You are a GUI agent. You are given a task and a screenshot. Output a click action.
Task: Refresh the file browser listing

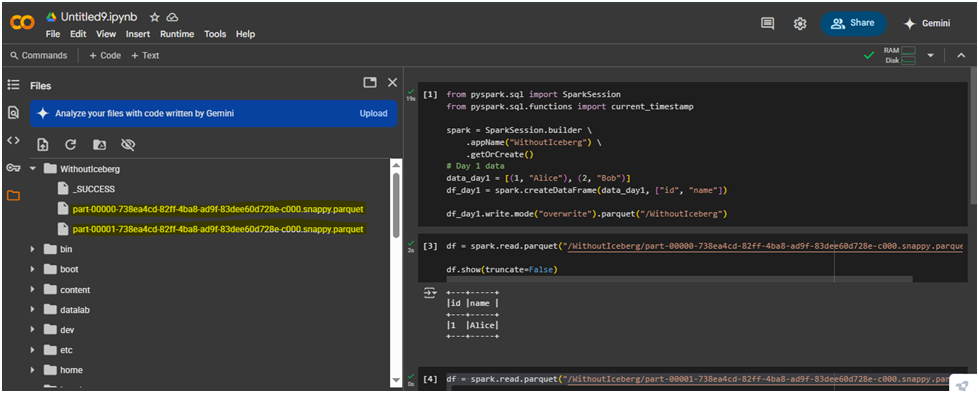pyautogui.click(x=71, y=145)
